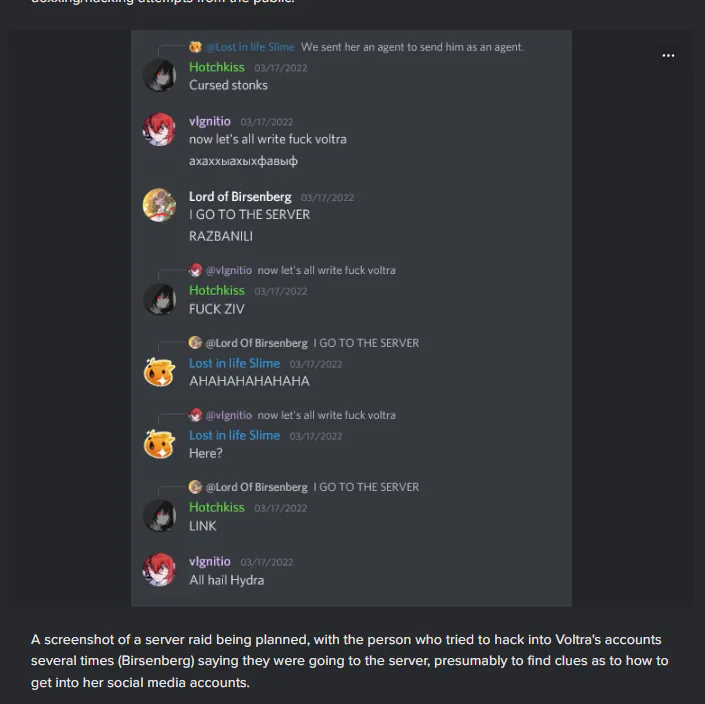Click Slime avatar beside "AHAHAHAHAHAHA" message
The height and width of the screenshot is (704, 705).
coord(160,371)
